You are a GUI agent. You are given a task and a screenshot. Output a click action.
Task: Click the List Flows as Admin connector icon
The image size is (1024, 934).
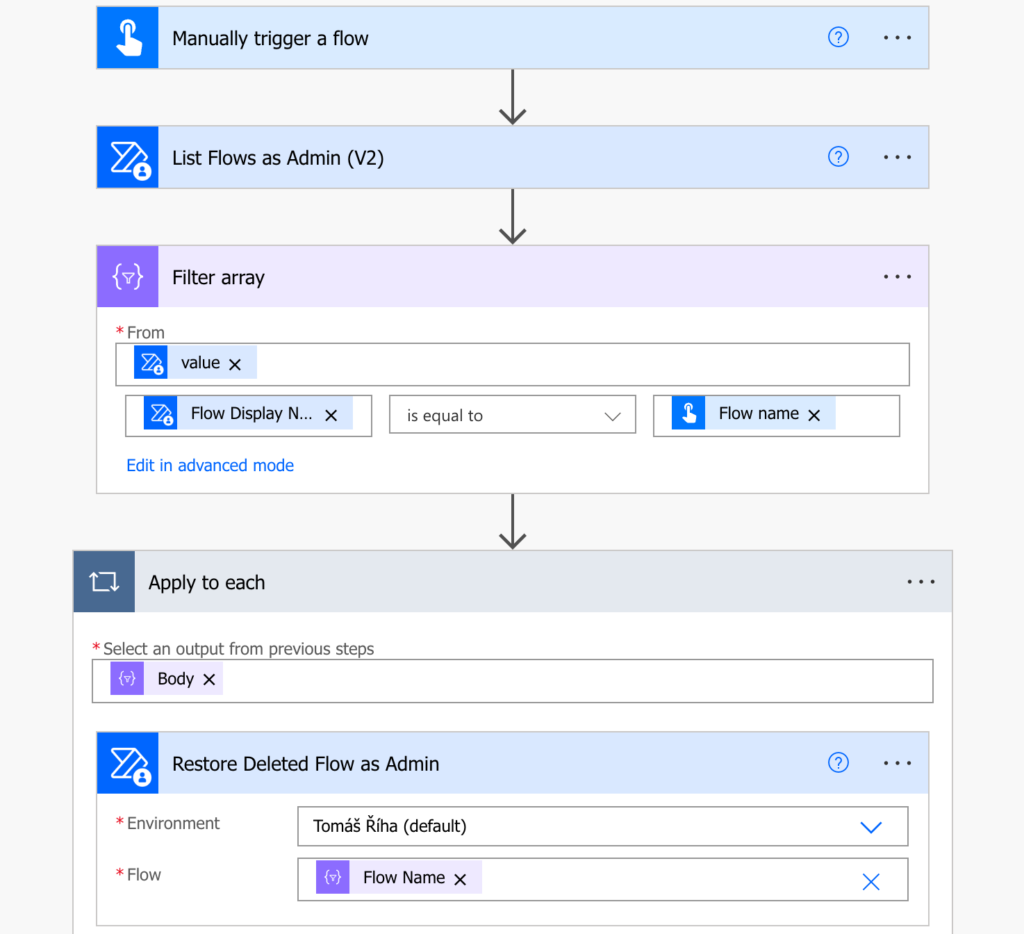click(127, 157)
